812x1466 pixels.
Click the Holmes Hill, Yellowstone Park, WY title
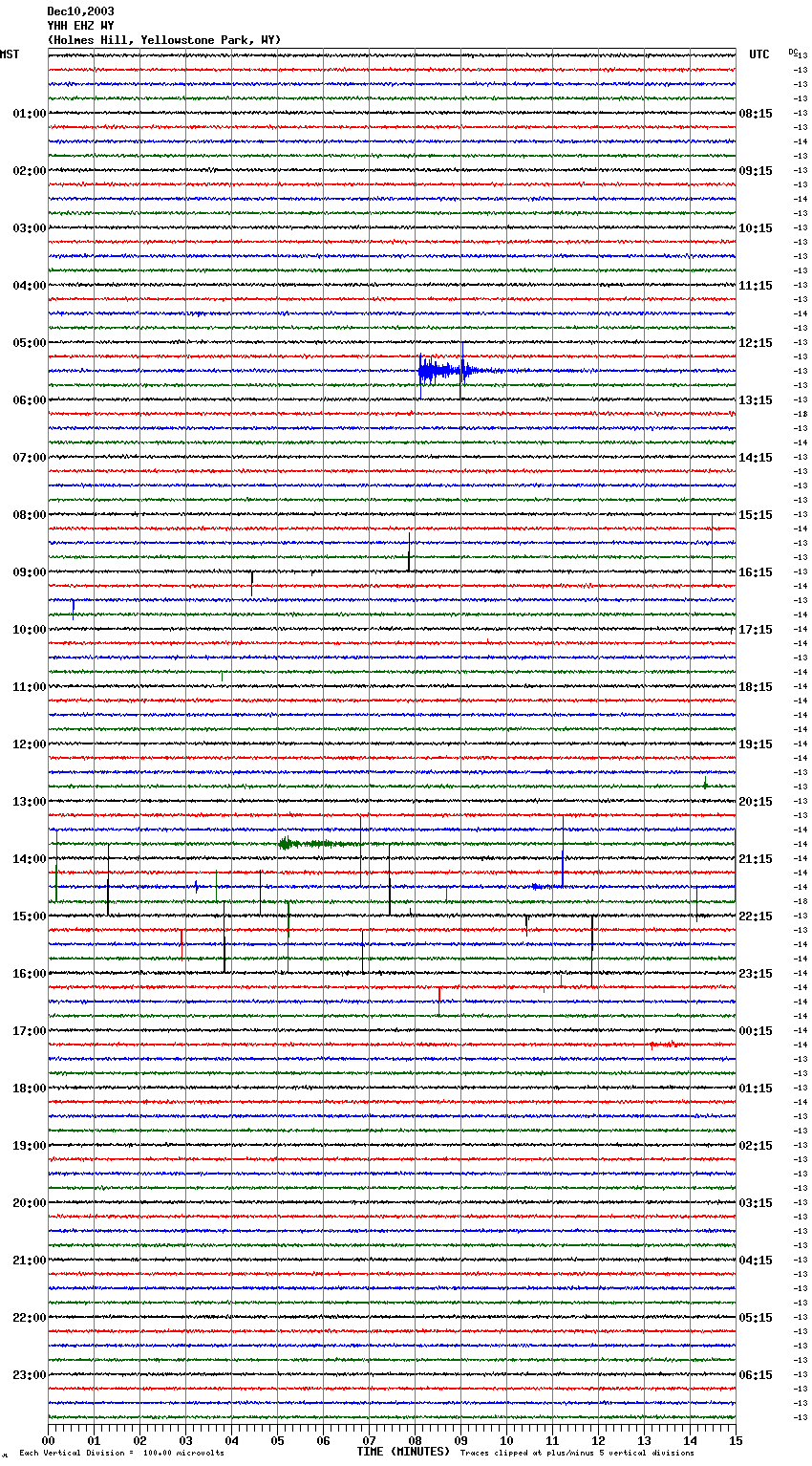click(164, 40)
